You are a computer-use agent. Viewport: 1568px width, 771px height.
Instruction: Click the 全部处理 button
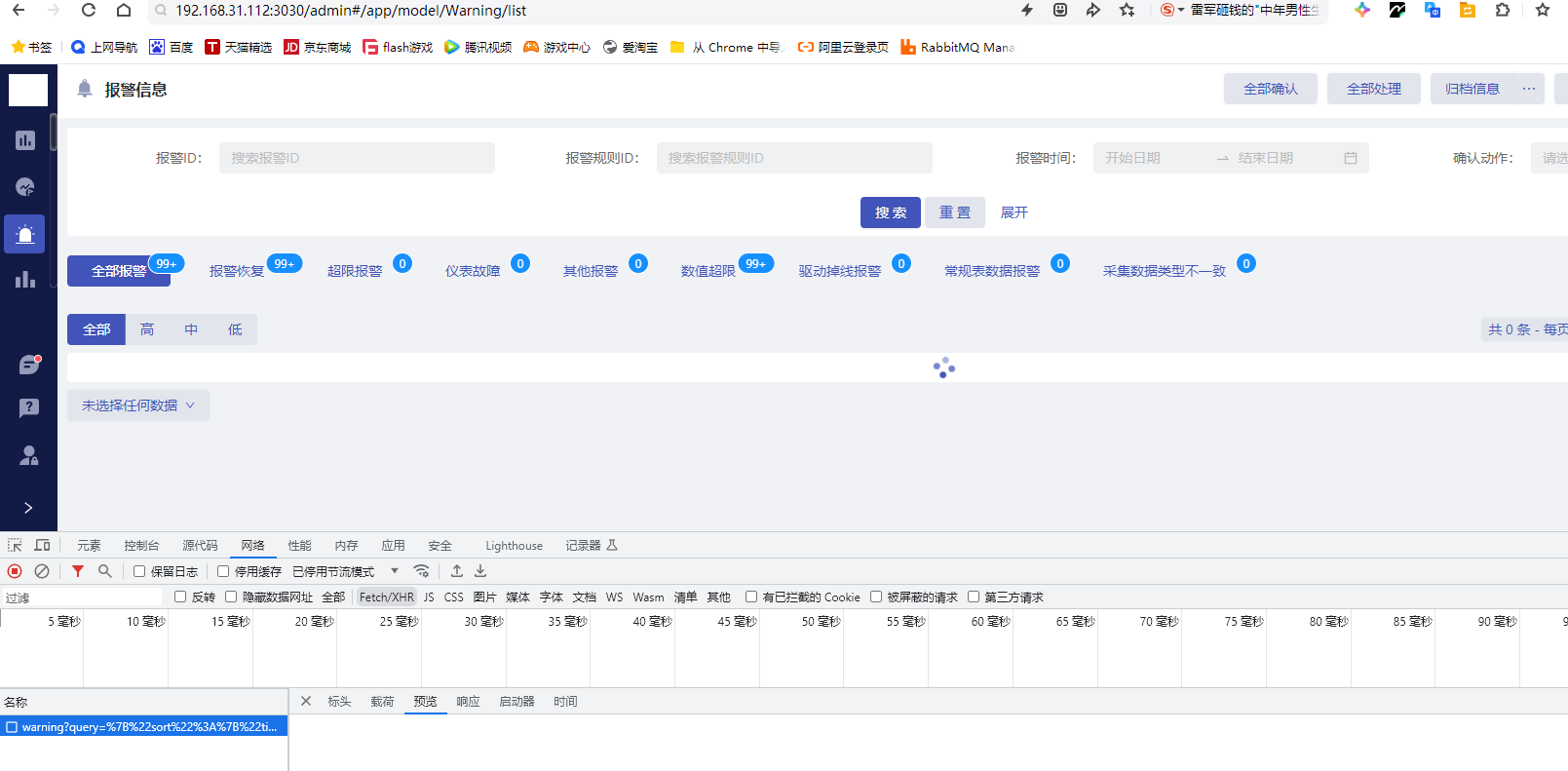click(1374, 89)
